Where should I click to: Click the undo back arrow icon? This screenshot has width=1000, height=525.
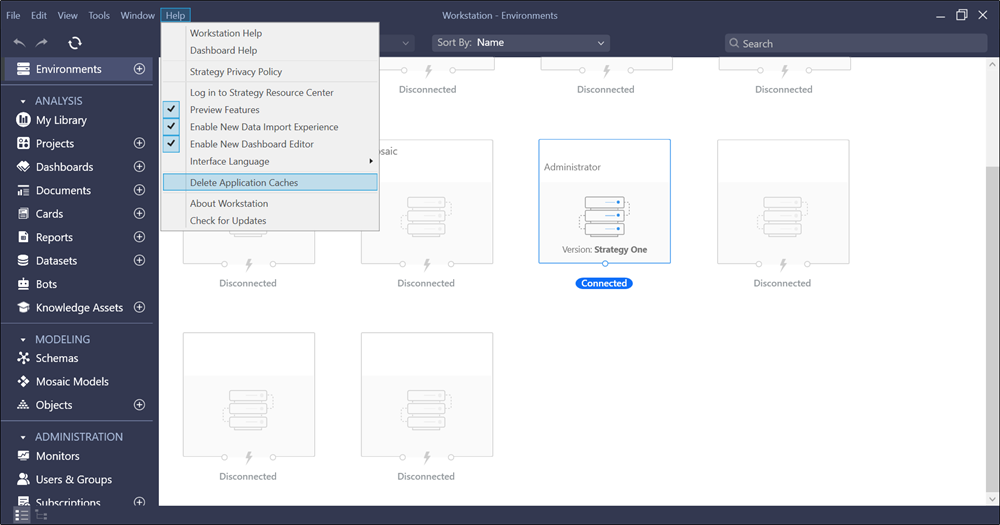coord(20,43)
